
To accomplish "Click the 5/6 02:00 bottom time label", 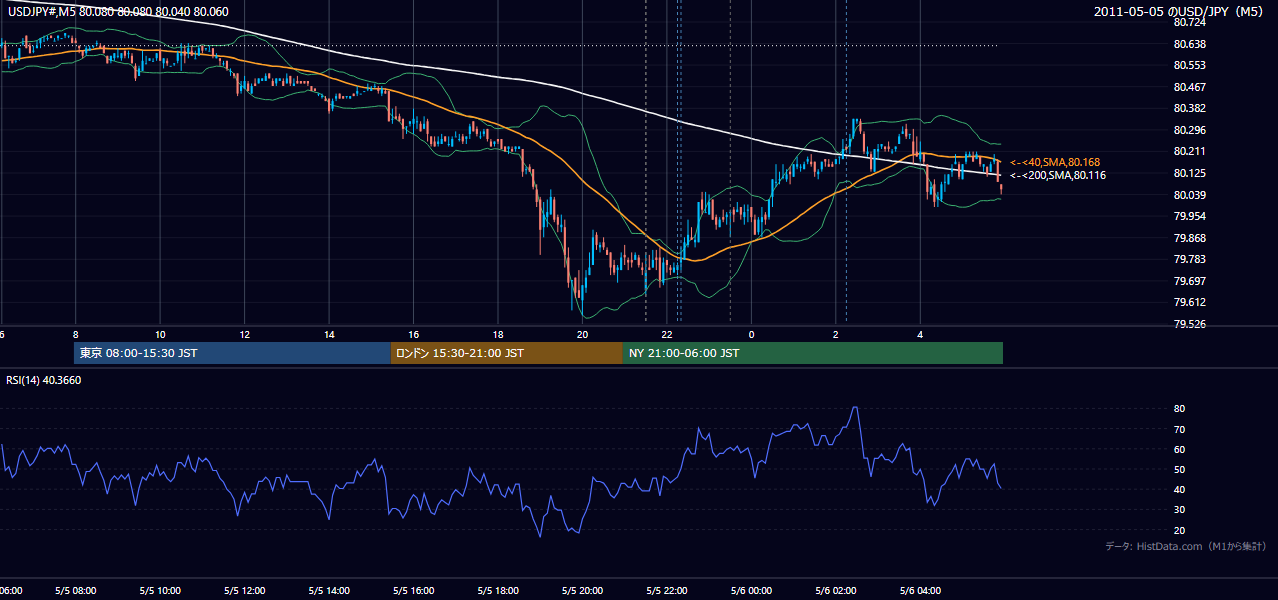I will coord(836,590).
